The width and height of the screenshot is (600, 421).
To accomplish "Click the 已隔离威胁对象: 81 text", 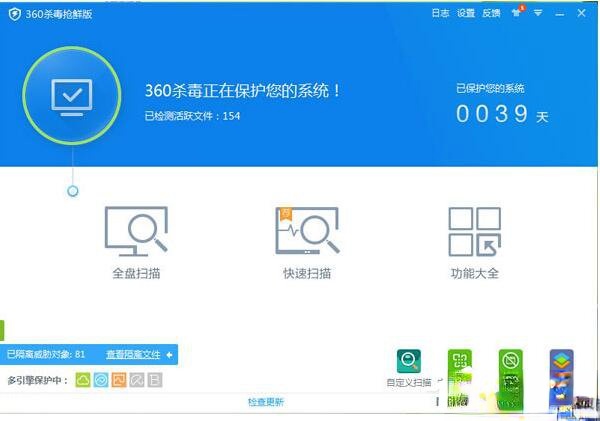I will click(46, 354).
